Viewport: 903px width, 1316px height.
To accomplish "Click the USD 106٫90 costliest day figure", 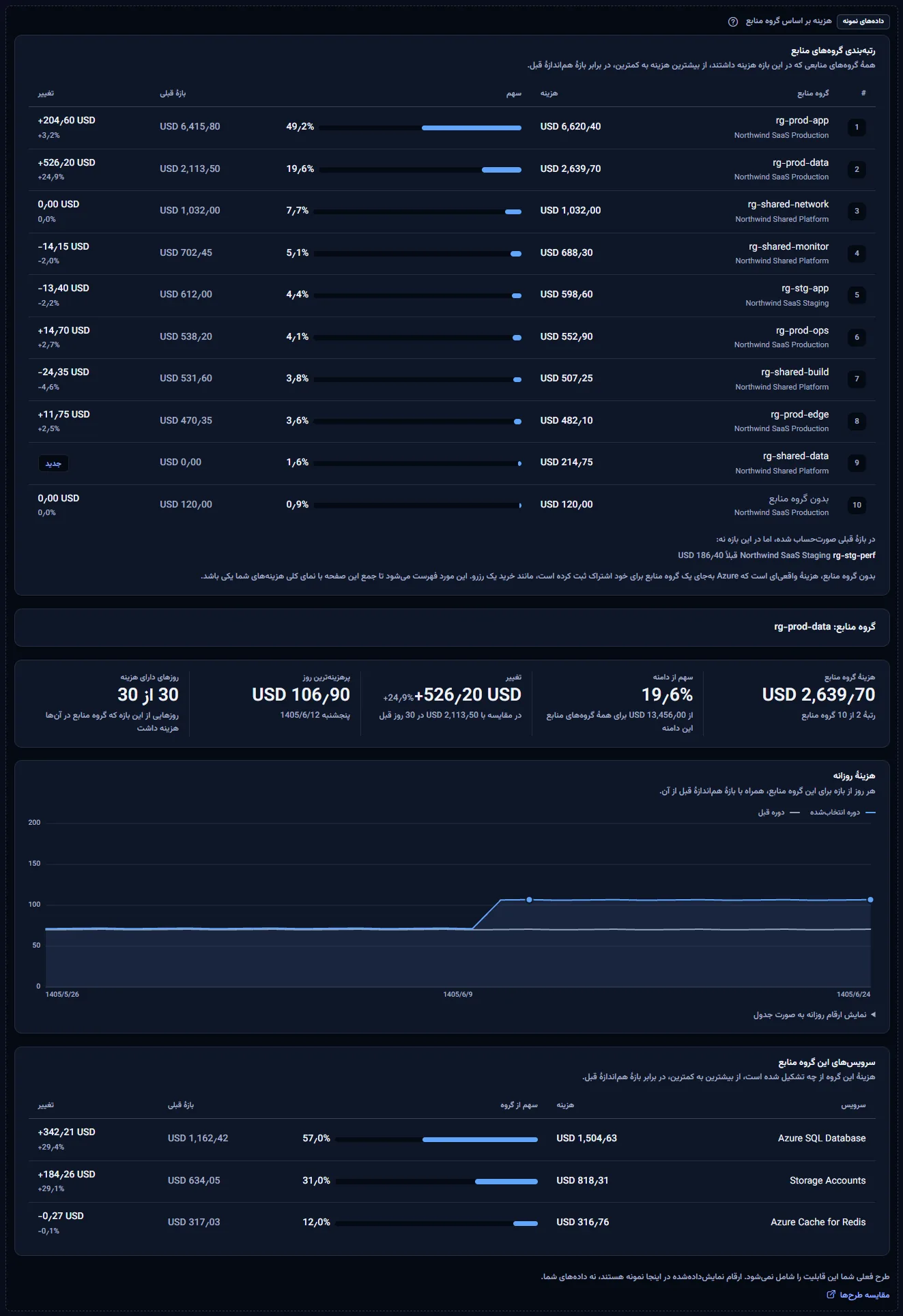I will (301, 695).
